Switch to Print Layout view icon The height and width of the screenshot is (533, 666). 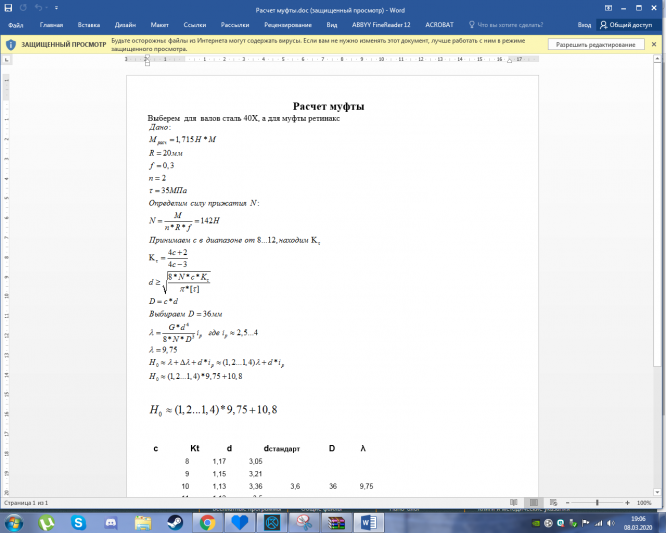coord(533,502)
